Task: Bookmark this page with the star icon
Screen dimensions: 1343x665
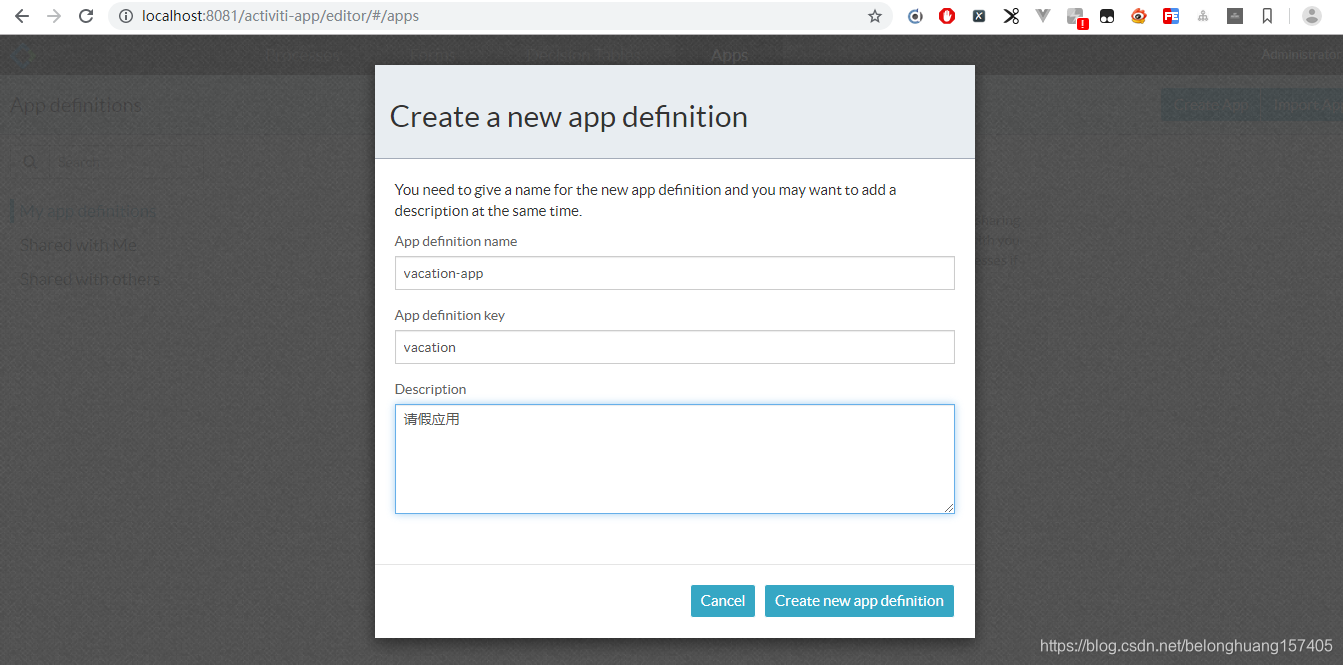Action: [875, 16]
